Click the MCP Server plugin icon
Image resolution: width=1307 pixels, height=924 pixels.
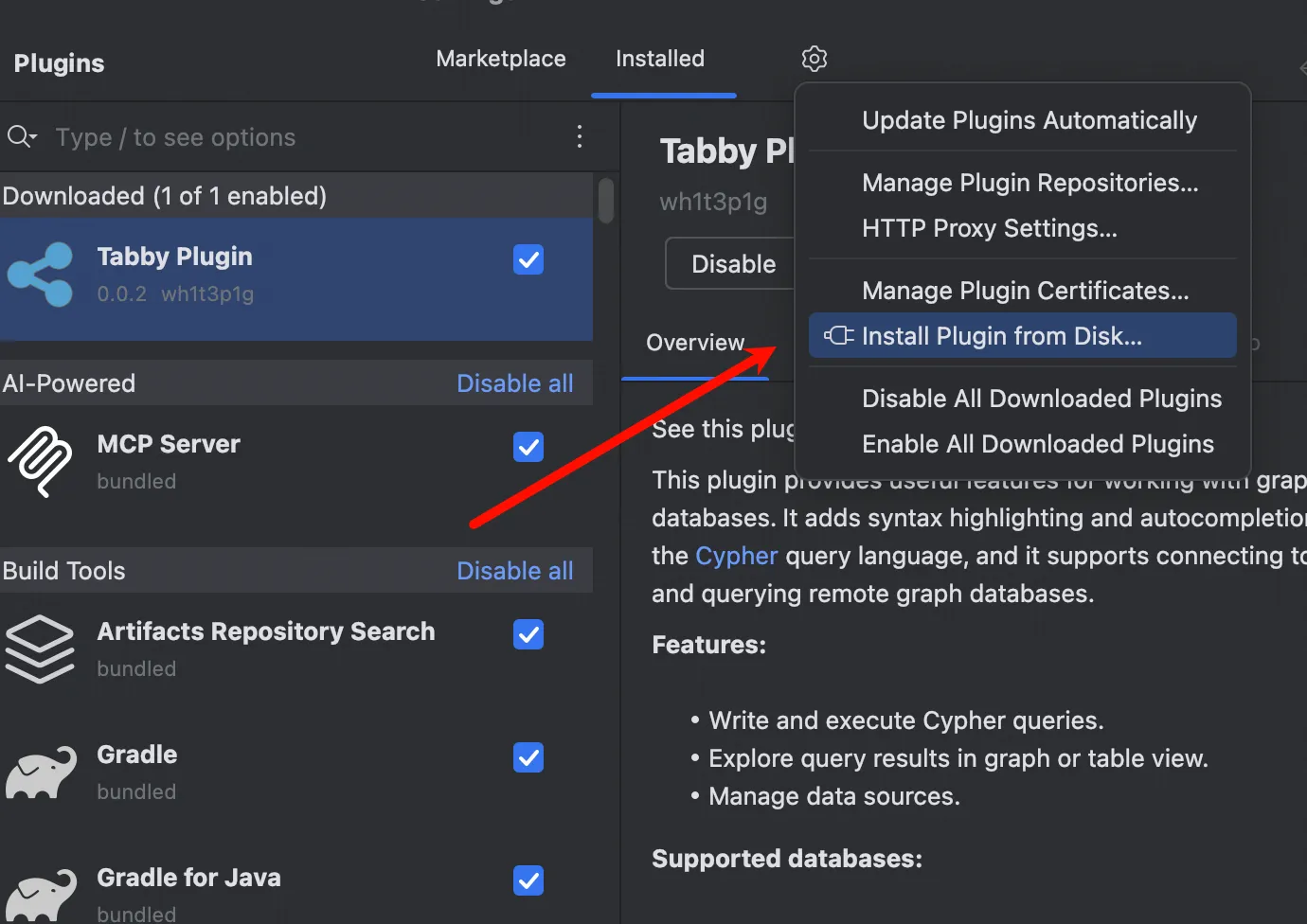[x=40, y=462]
